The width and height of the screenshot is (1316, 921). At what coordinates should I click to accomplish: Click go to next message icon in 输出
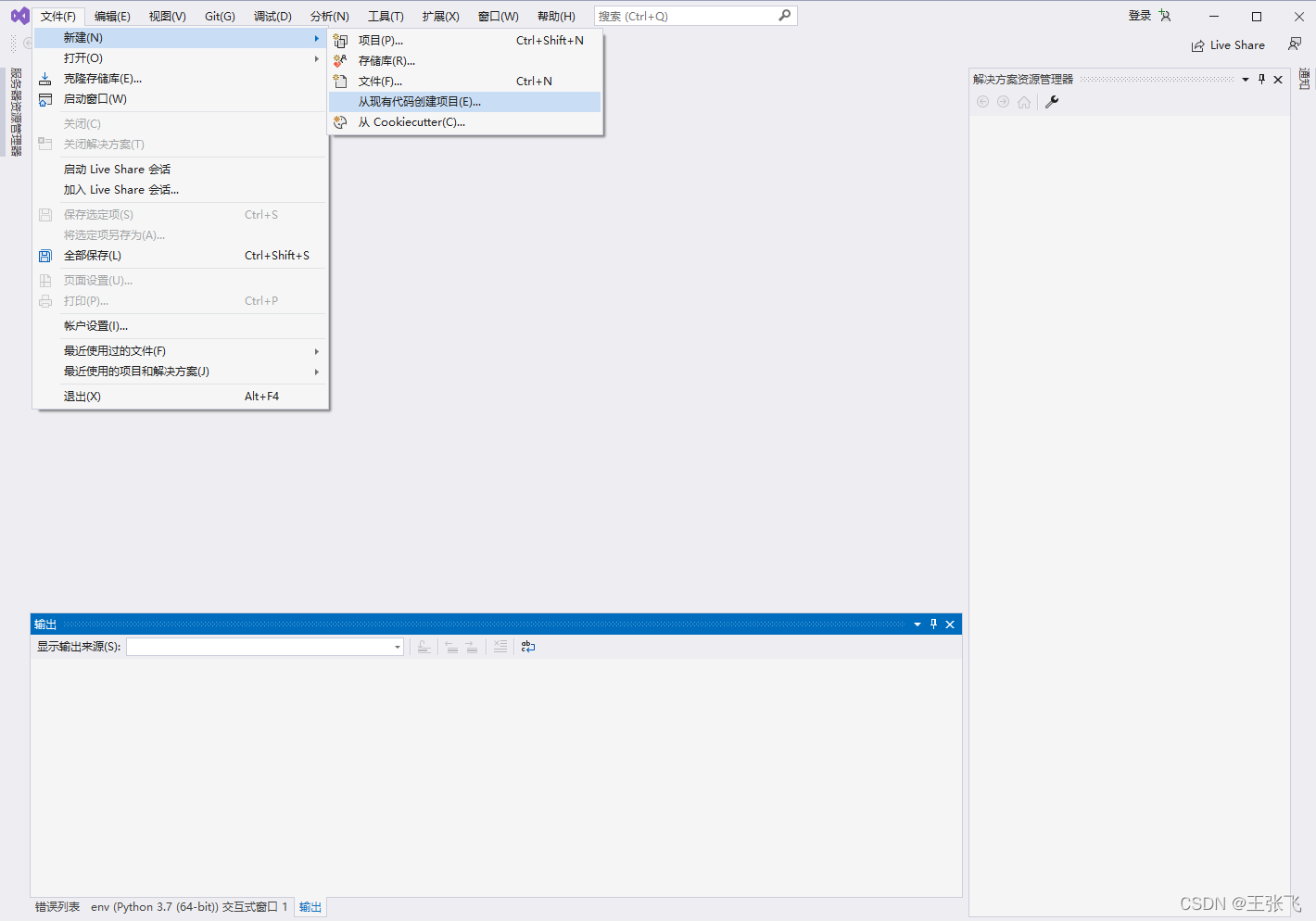472,647
